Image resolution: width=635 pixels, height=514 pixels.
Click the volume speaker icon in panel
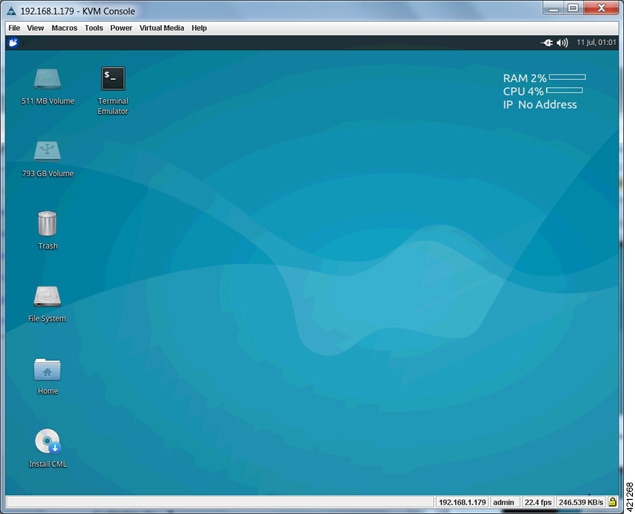click(562, 43)
